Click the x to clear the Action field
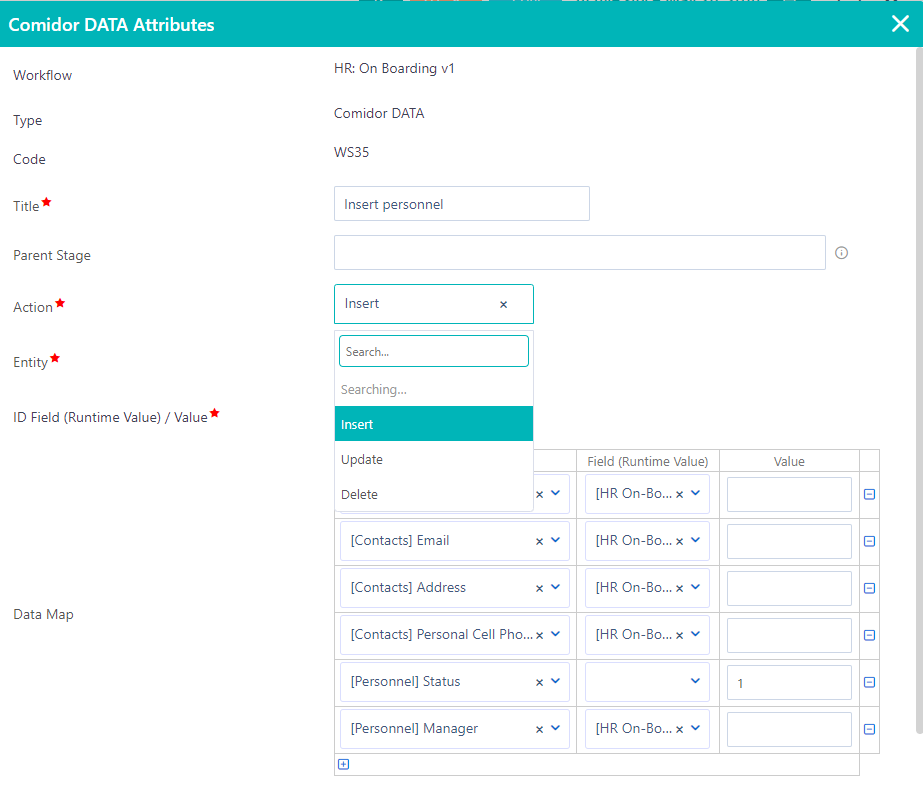 point(503,303)
